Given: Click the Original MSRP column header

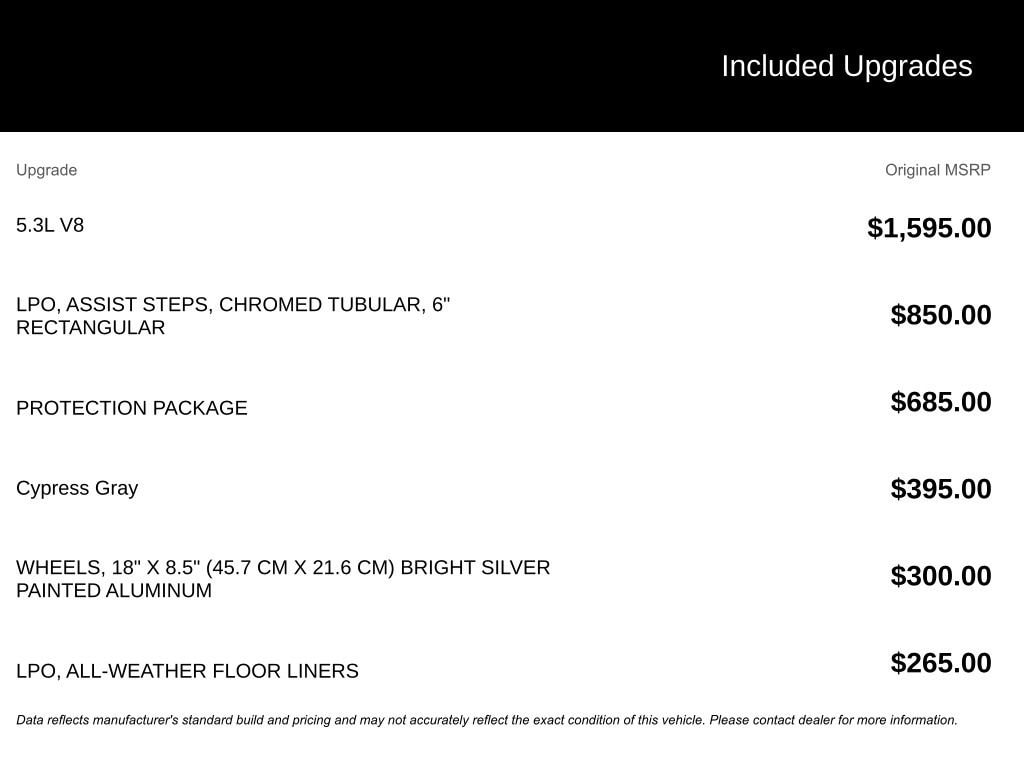Looking at the screenshot, I should pyautogui.click(x=937, y=170).
